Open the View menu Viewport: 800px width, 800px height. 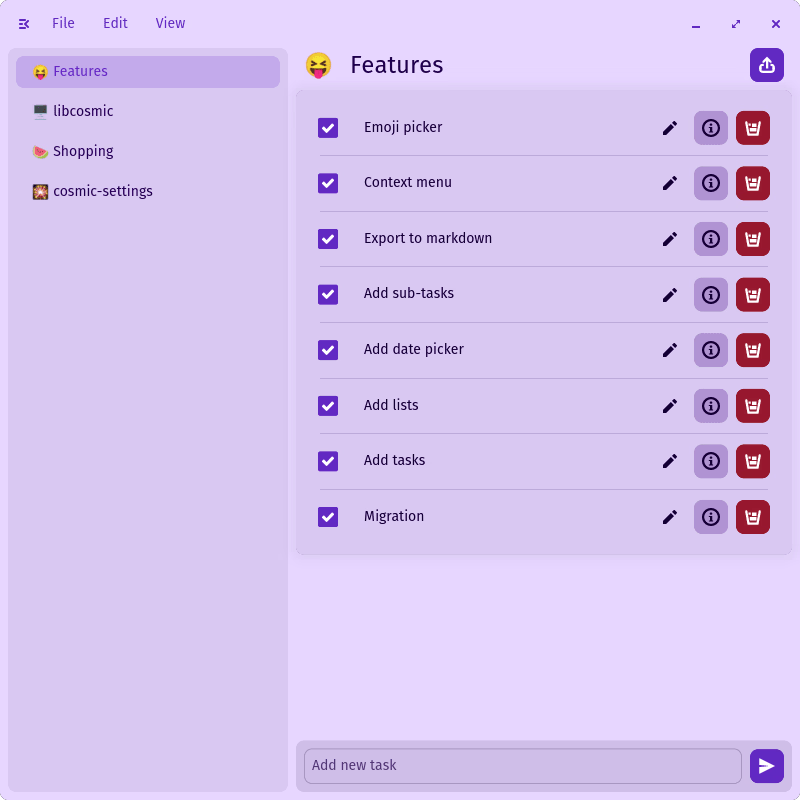pyautogui.click(x=170, y=23)
